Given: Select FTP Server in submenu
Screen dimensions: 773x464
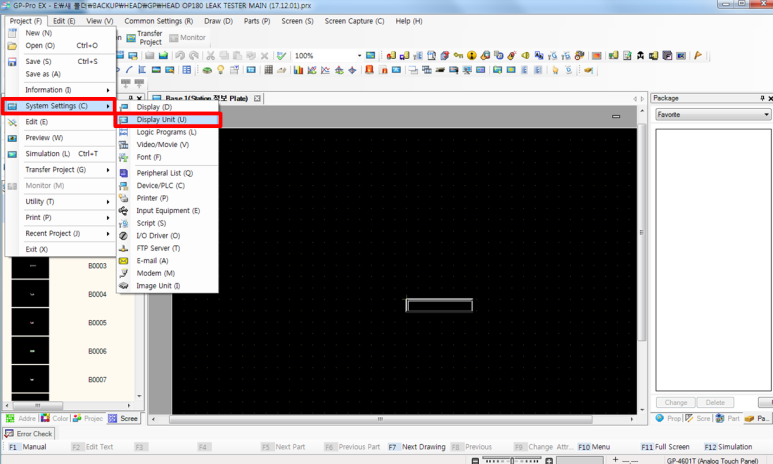Looking at the screenshot, I should (168, 248).
